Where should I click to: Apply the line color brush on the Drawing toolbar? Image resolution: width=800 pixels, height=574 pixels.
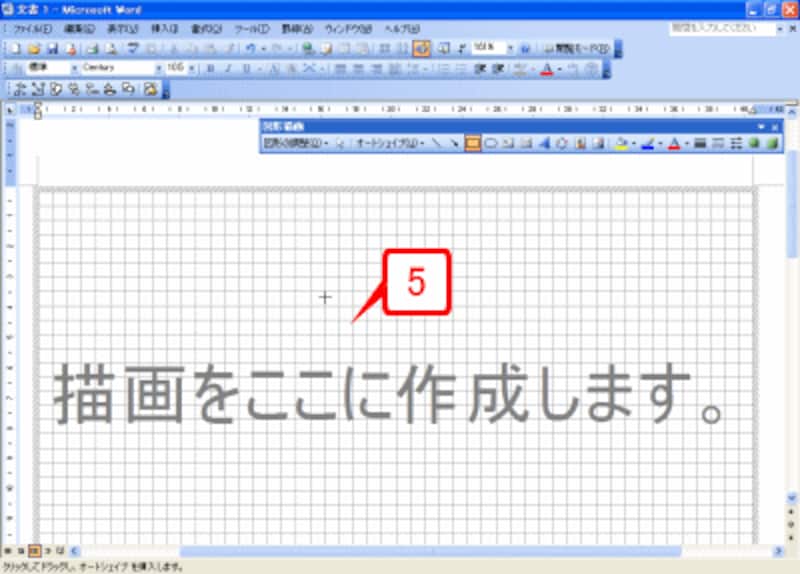[x=647, y=144]
